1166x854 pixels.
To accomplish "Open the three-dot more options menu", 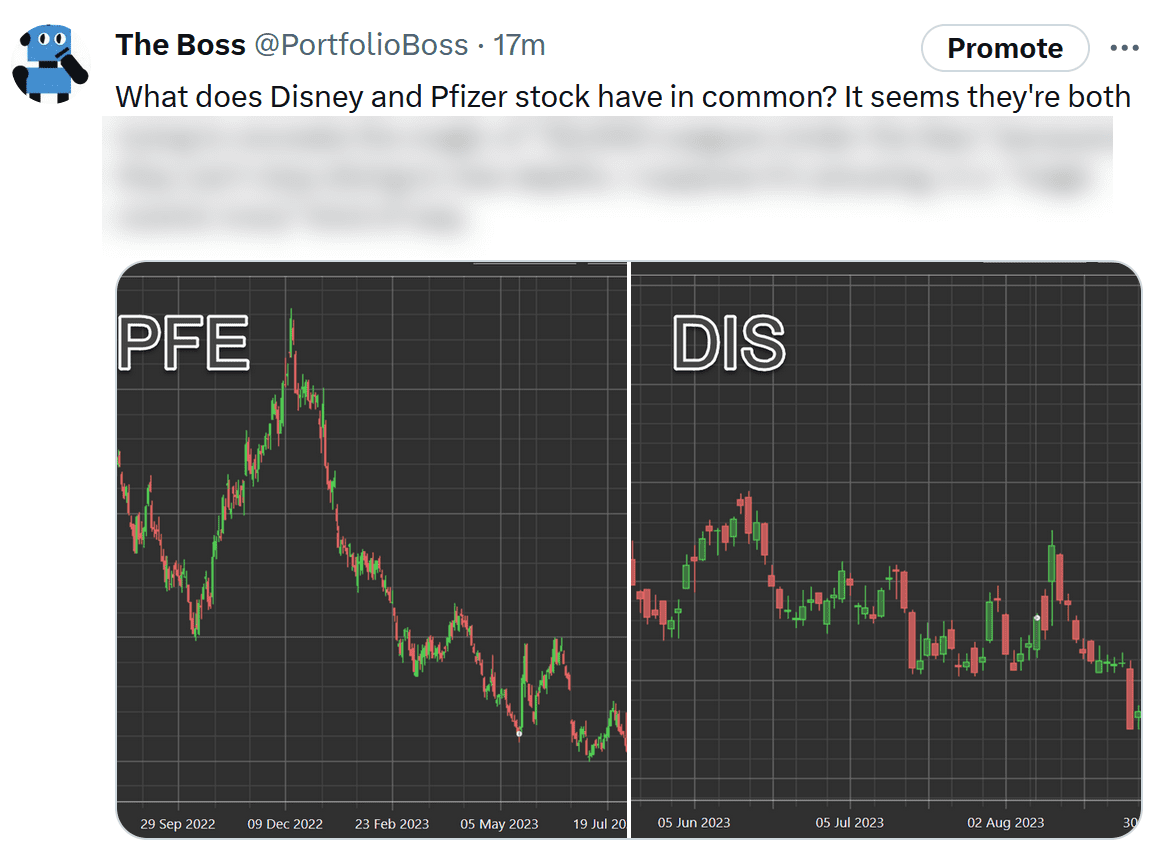I will coord(1125,48).
